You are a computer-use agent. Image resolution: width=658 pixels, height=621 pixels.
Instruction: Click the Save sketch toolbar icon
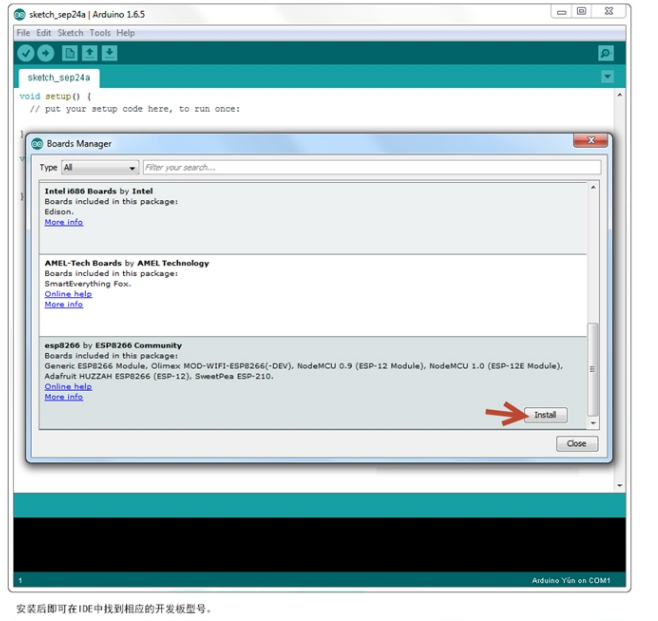click(x=109, y=53)
